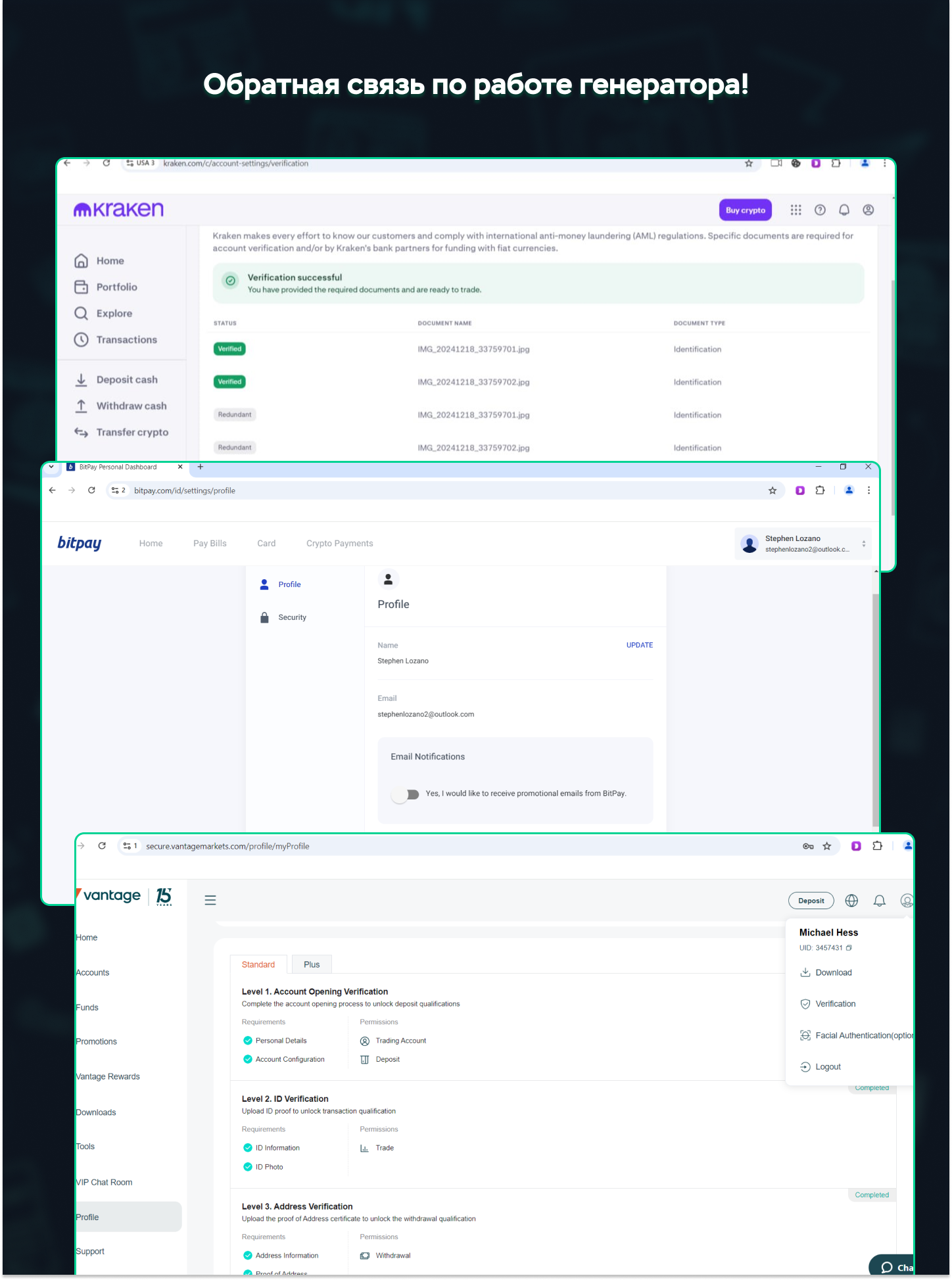Click Buy crypto button in Kraken
Screen dimensions: 952x1280
746,210
